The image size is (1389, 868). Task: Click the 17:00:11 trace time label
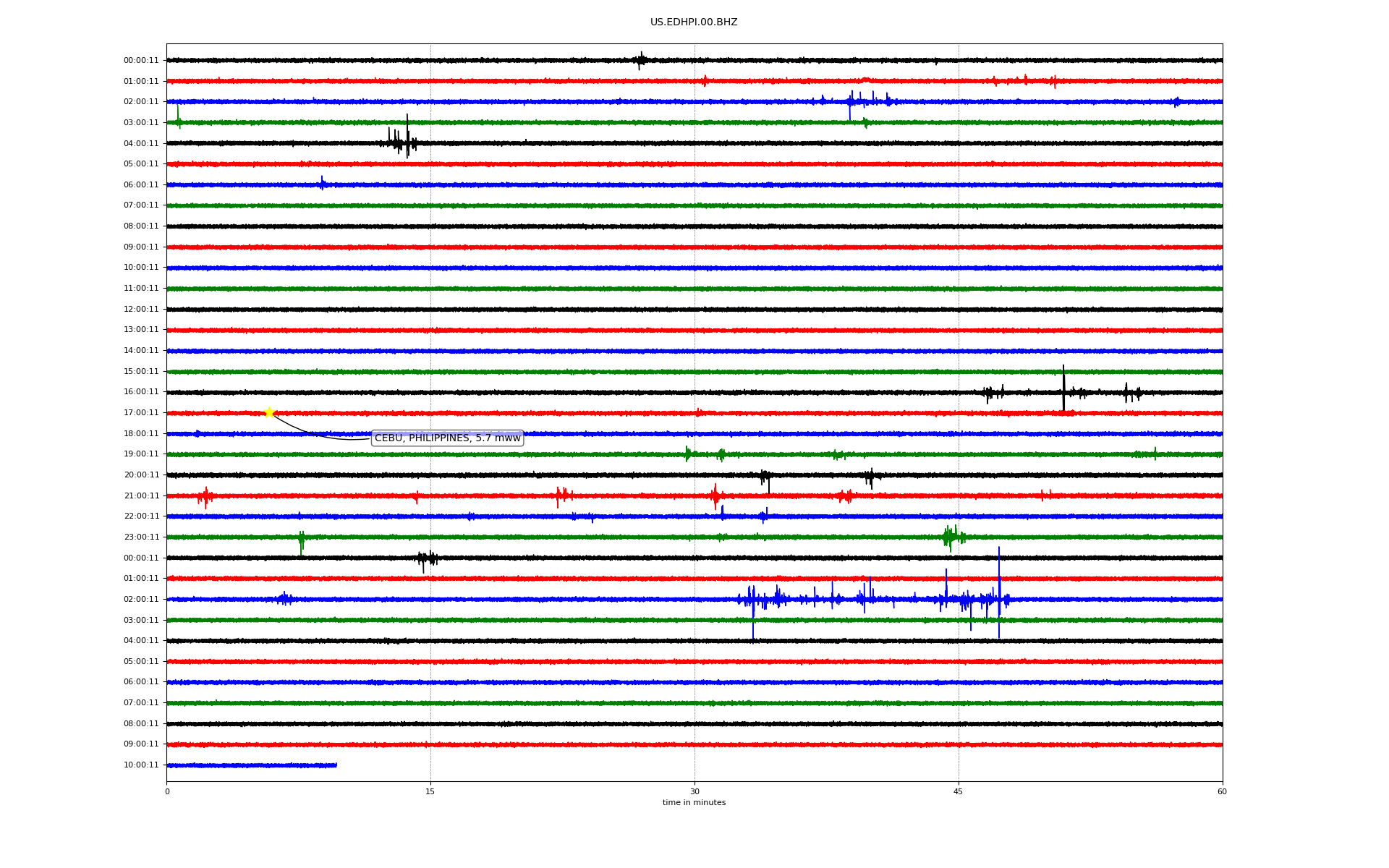[141, 413]
